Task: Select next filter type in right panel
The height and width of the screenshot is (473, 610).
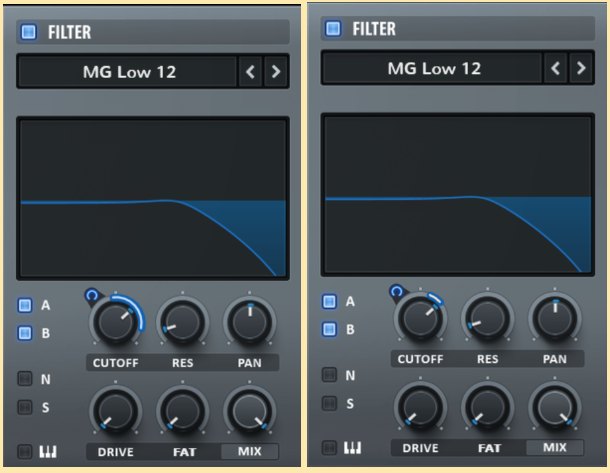Action: 580,68
